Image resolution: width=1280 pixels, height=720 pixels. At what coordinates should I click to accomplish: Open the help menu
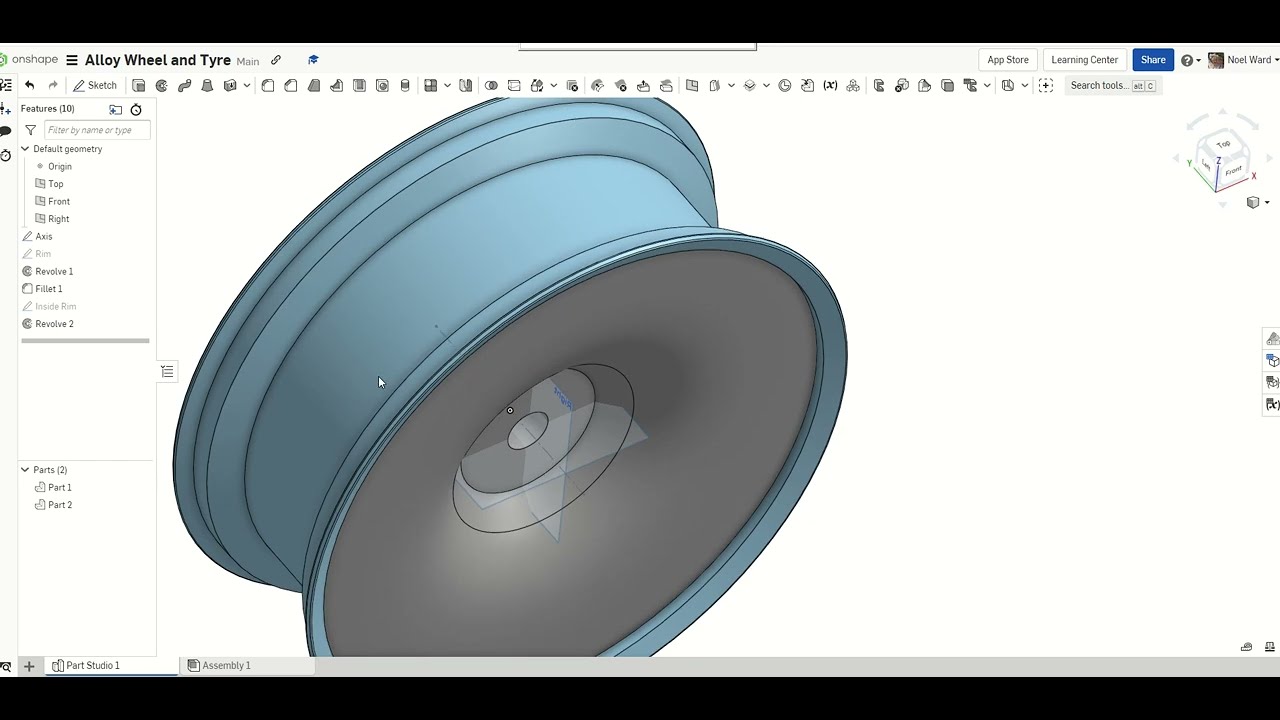click(1190, 60)
